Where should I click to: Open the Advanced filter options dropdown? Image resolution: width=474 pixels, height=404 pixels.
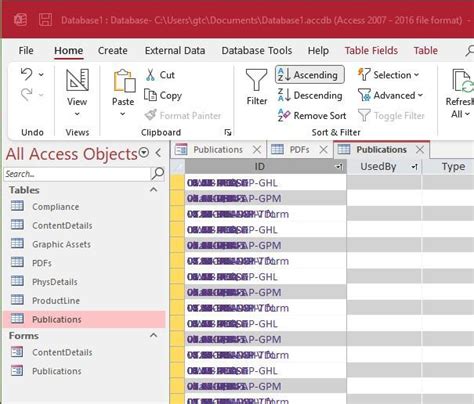[390, 95]
